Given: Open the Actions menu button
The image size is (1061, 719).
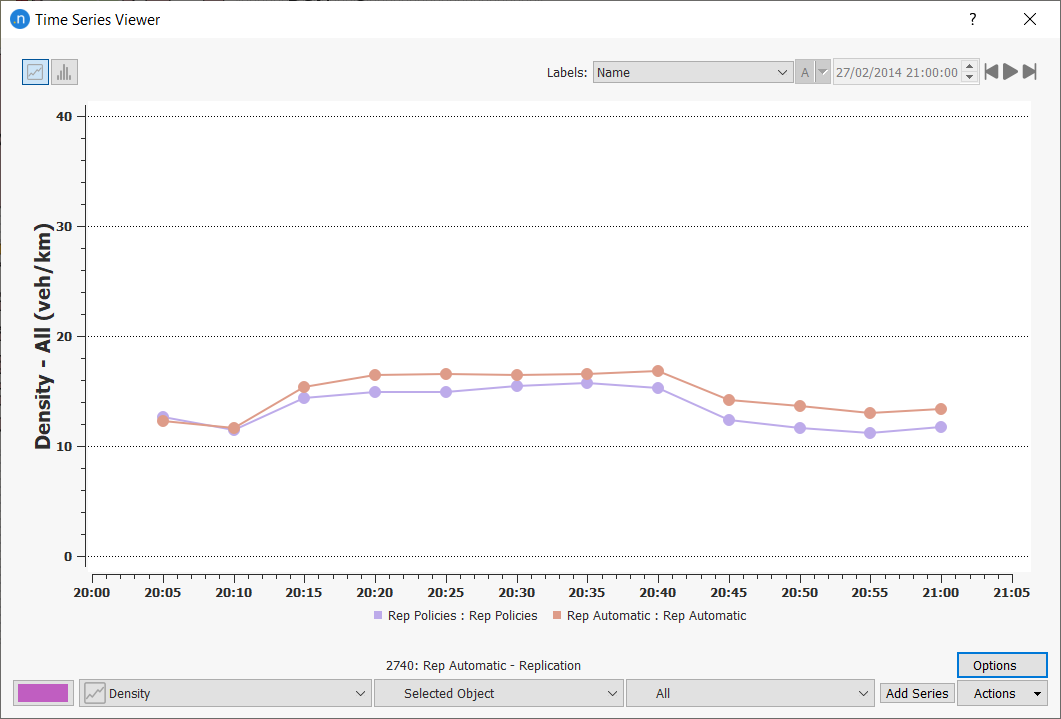Looking at the screenshot, I should coord(1001,693).
